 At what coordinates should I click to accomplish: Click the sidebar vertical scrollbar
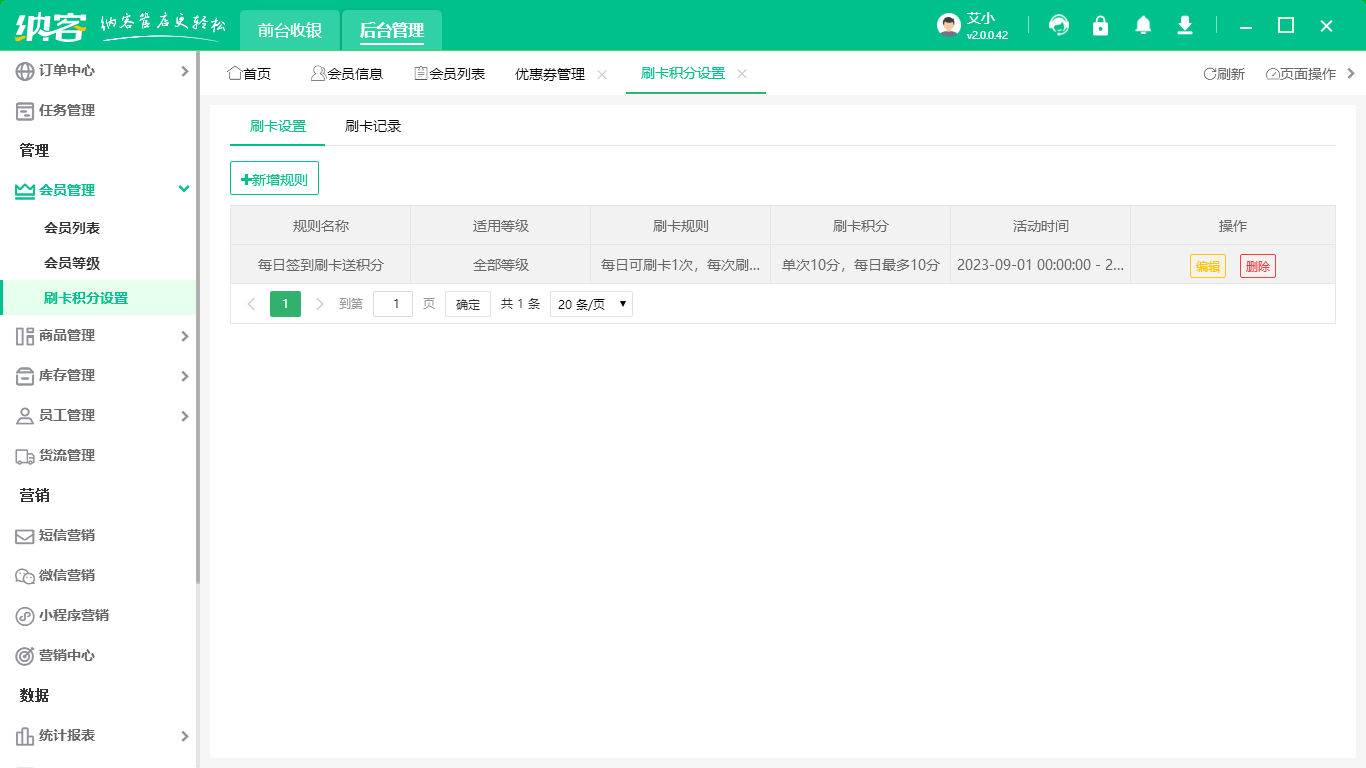tap(198, 320)
